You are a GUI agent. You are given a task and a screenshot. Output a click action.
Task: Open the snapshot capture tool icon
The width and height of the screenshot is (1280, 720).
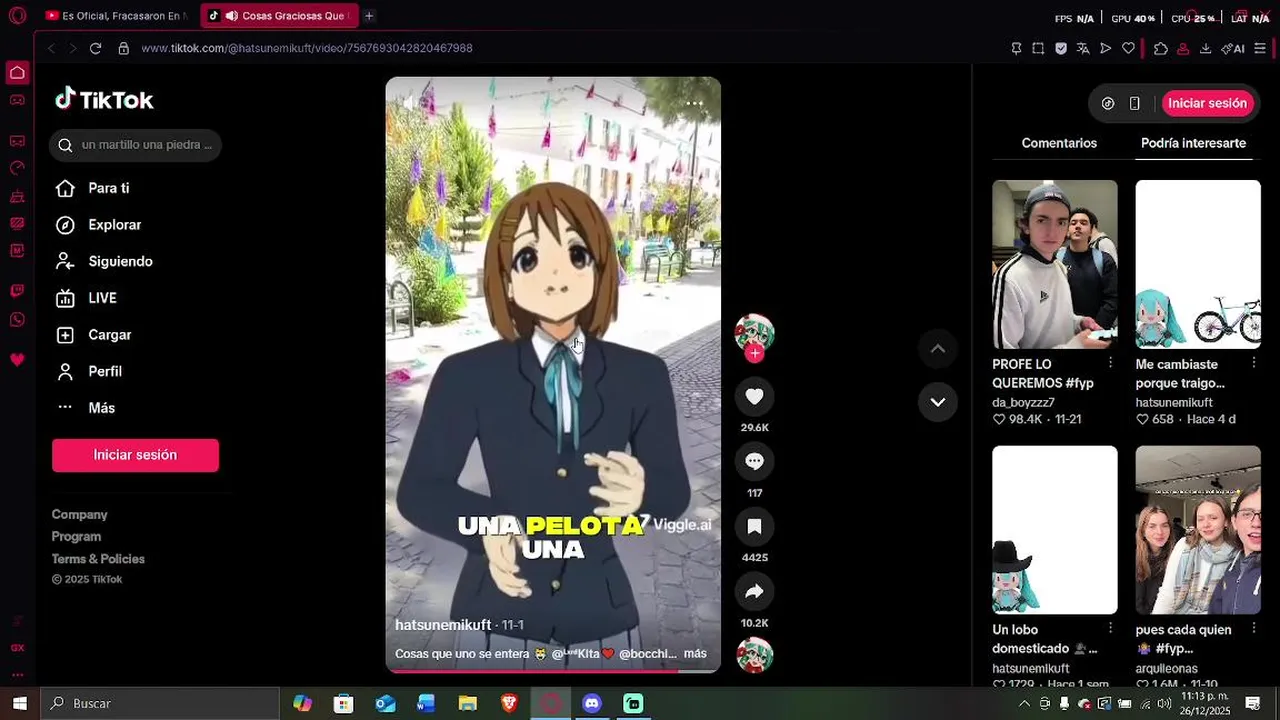pyautogui.click(x=1038, y=48)
